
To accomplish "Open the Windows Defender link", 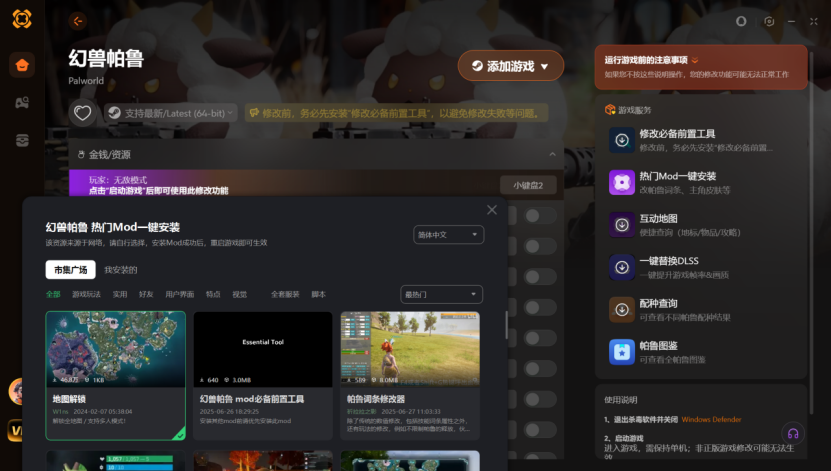I will point(711,420).
